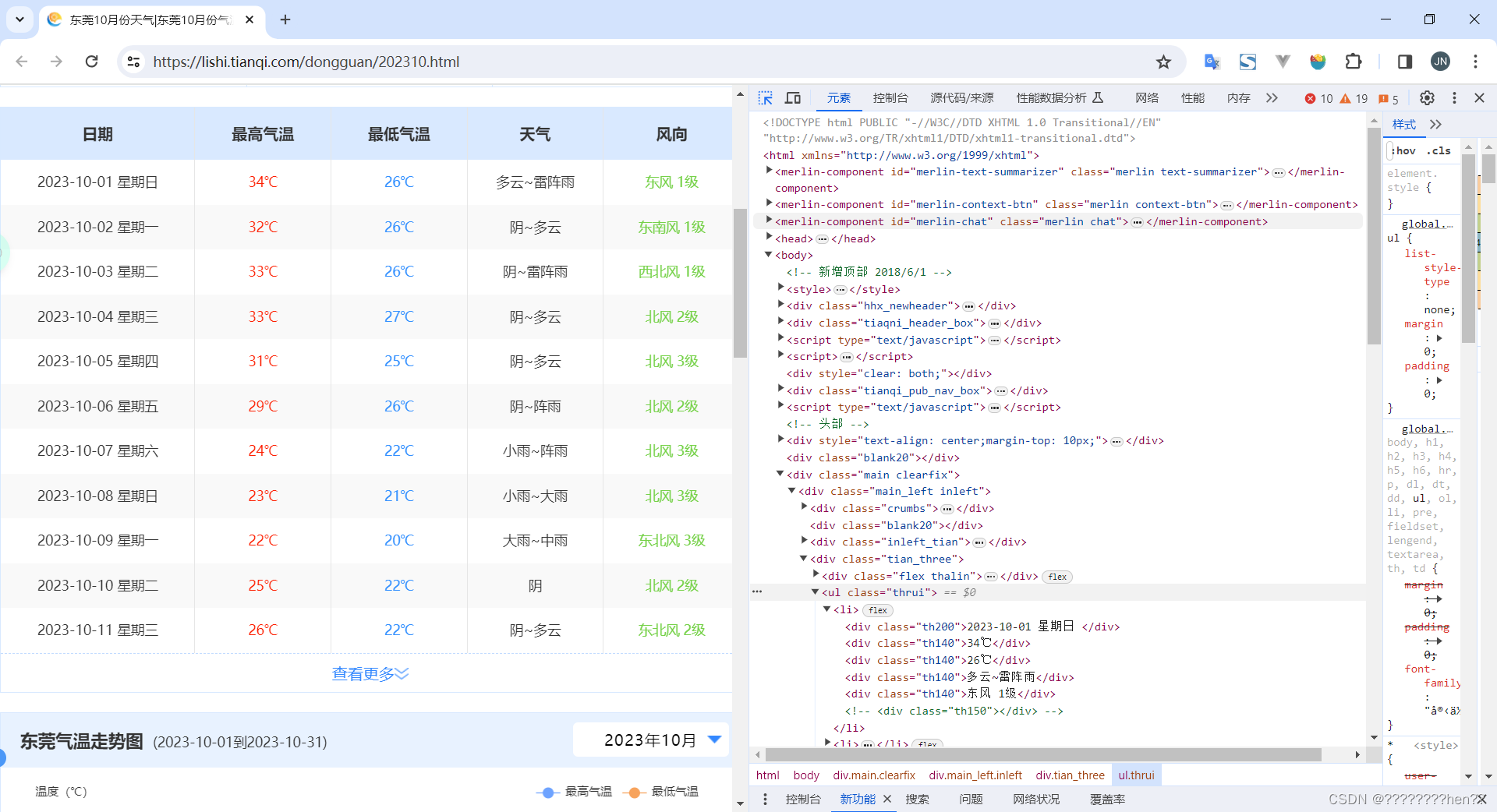The height and width of the screenshot is (812, 1497).
Task: Open the drawer 控制台 tab
Action: [x=803, y=799]
